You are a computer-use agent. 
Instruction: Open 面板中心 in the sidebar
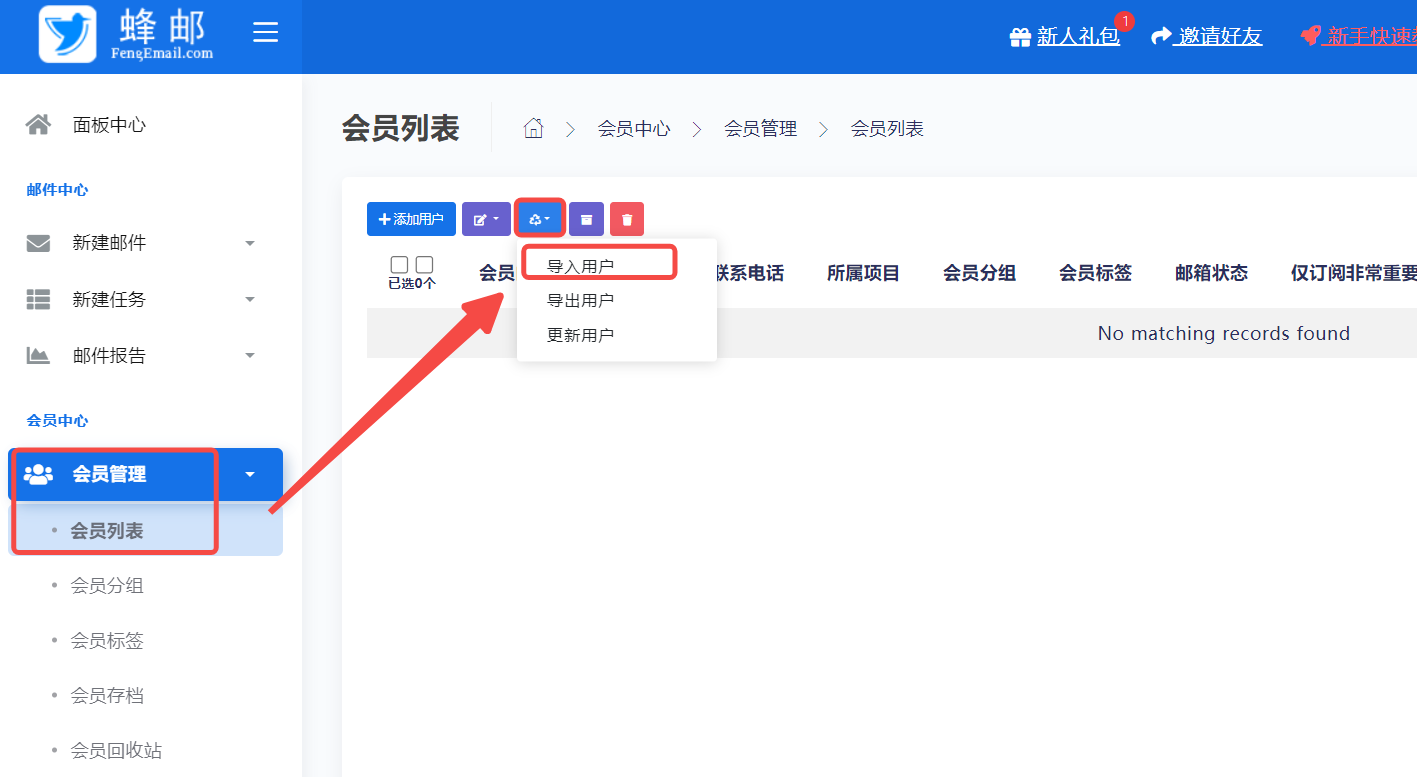point(109,125)
